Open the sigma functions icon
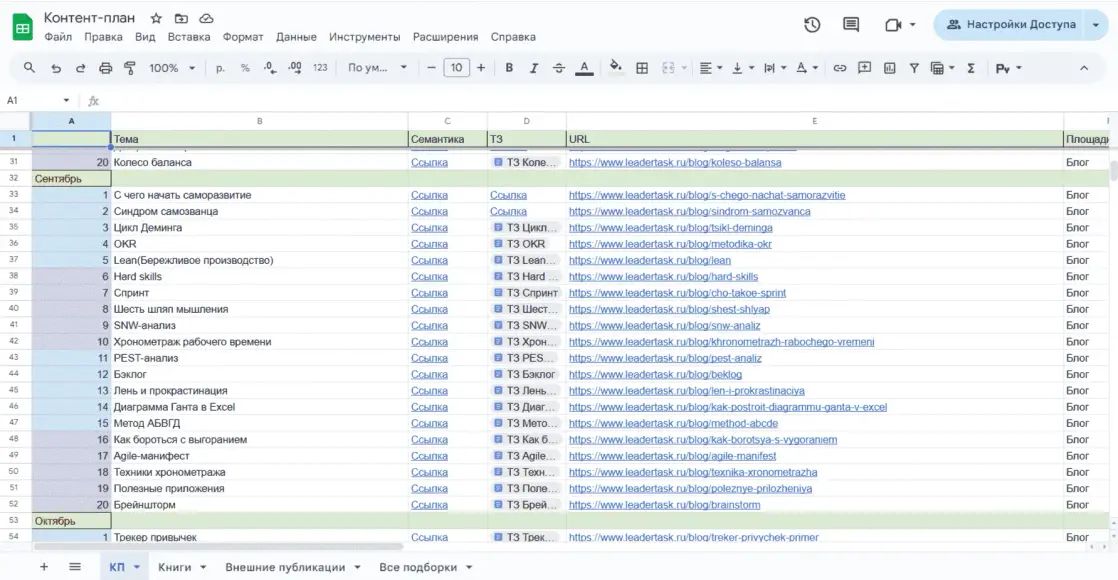 [x=970, y=68]
